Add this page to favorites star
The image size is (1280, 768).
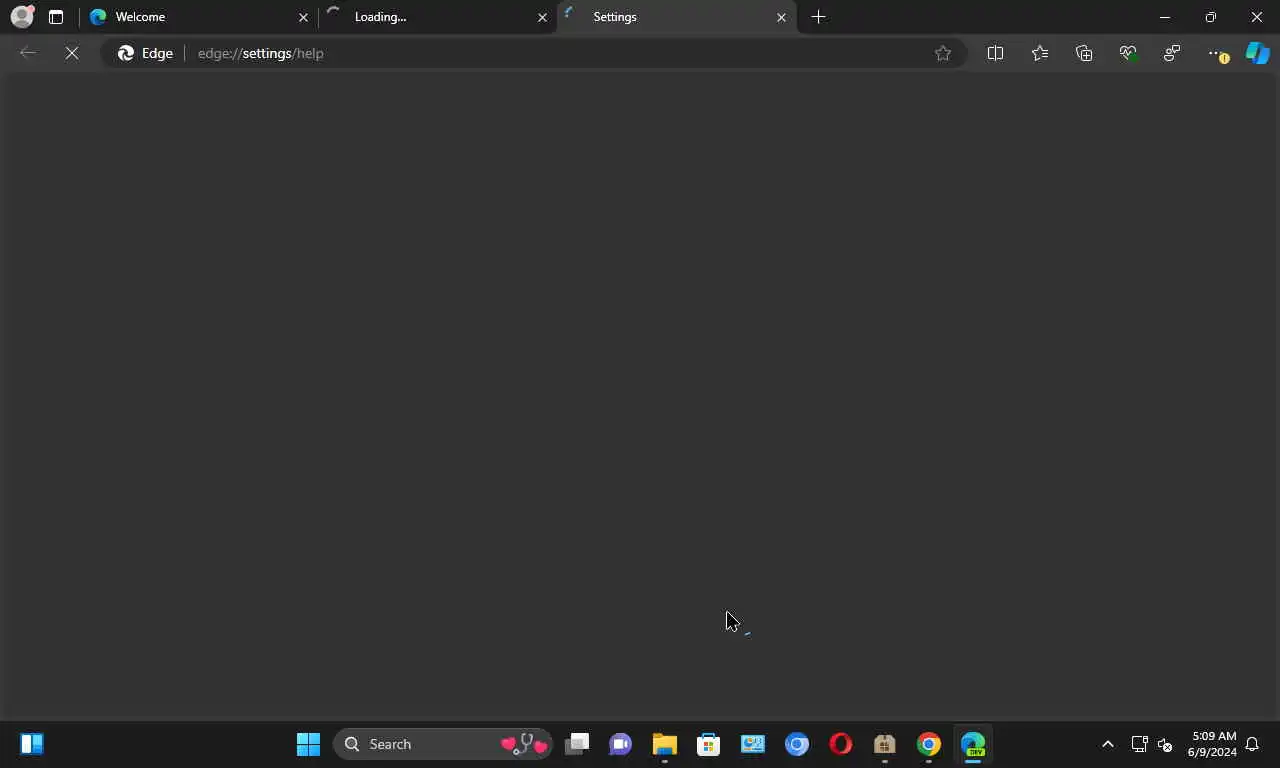(x=942, y=53)
